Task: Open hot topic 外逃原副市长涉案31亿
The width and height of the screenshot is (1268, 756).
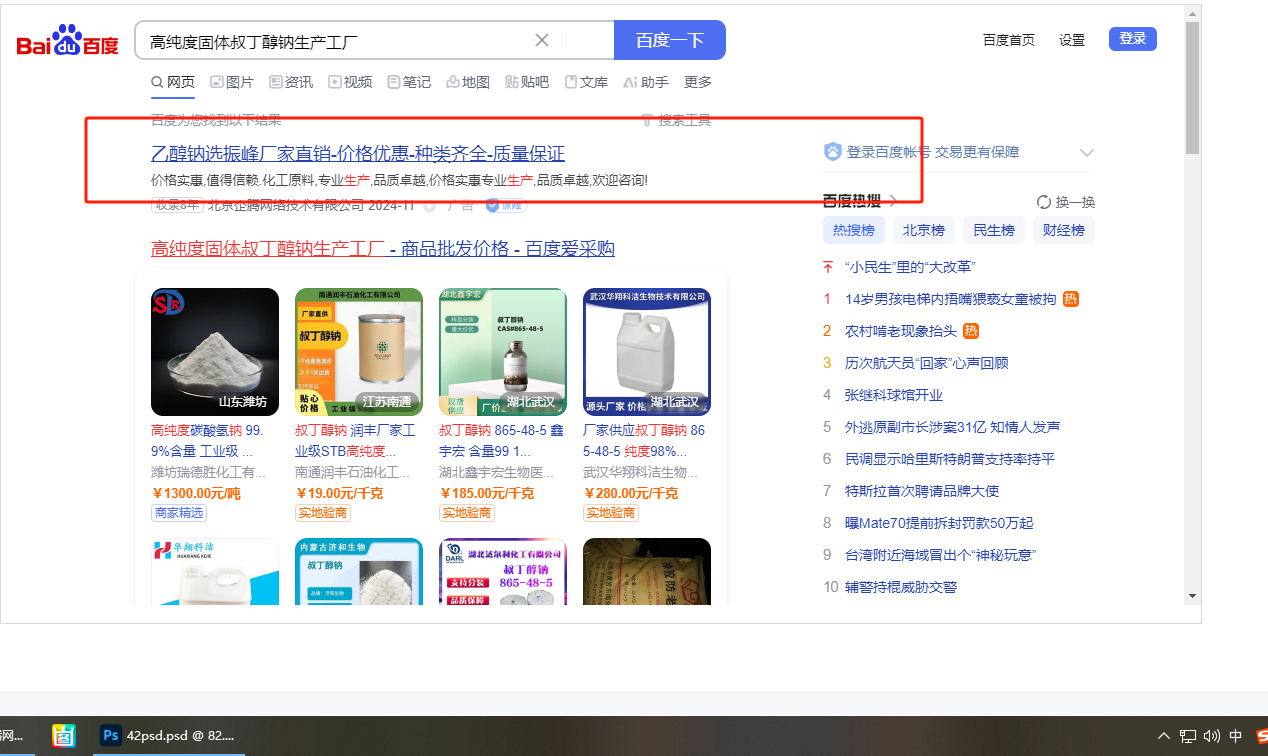Action: (x=952, y=427)
